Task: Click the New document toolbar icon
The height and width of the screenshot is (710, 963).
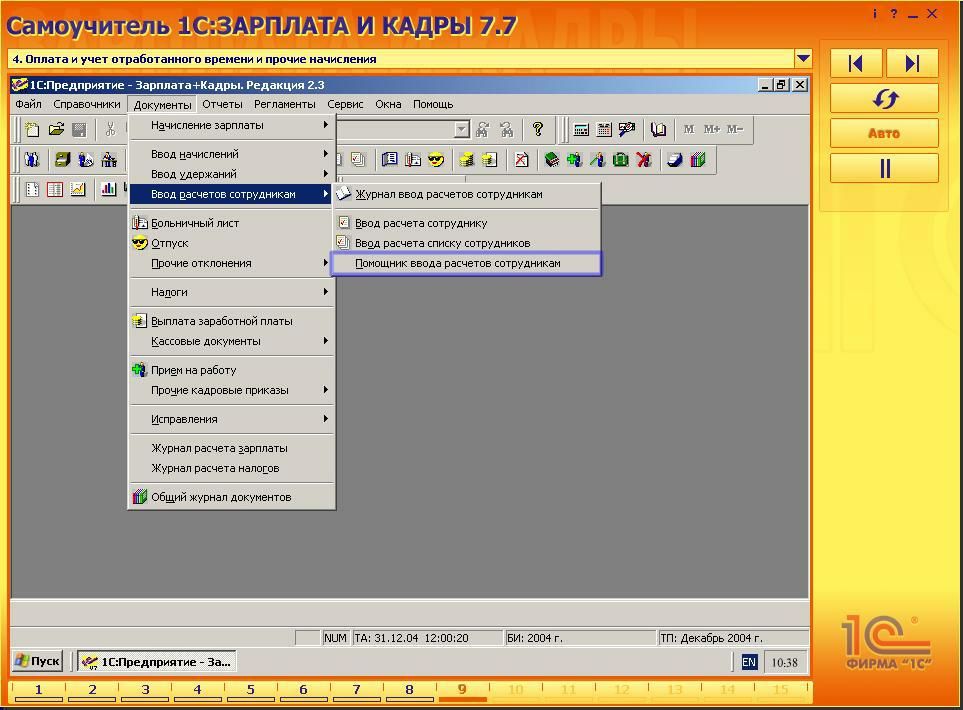Action: click(32, 129)
